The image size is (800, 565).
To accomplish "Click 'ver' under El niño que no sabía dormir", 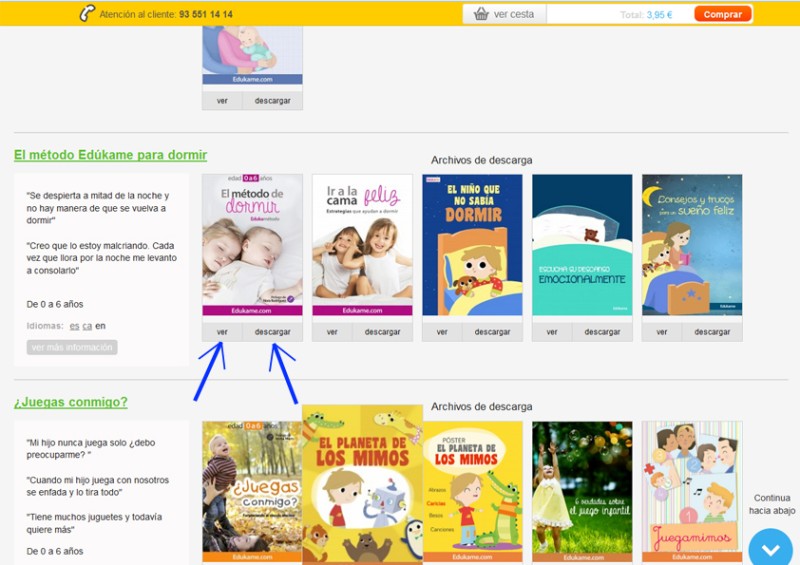I will 442,332.
